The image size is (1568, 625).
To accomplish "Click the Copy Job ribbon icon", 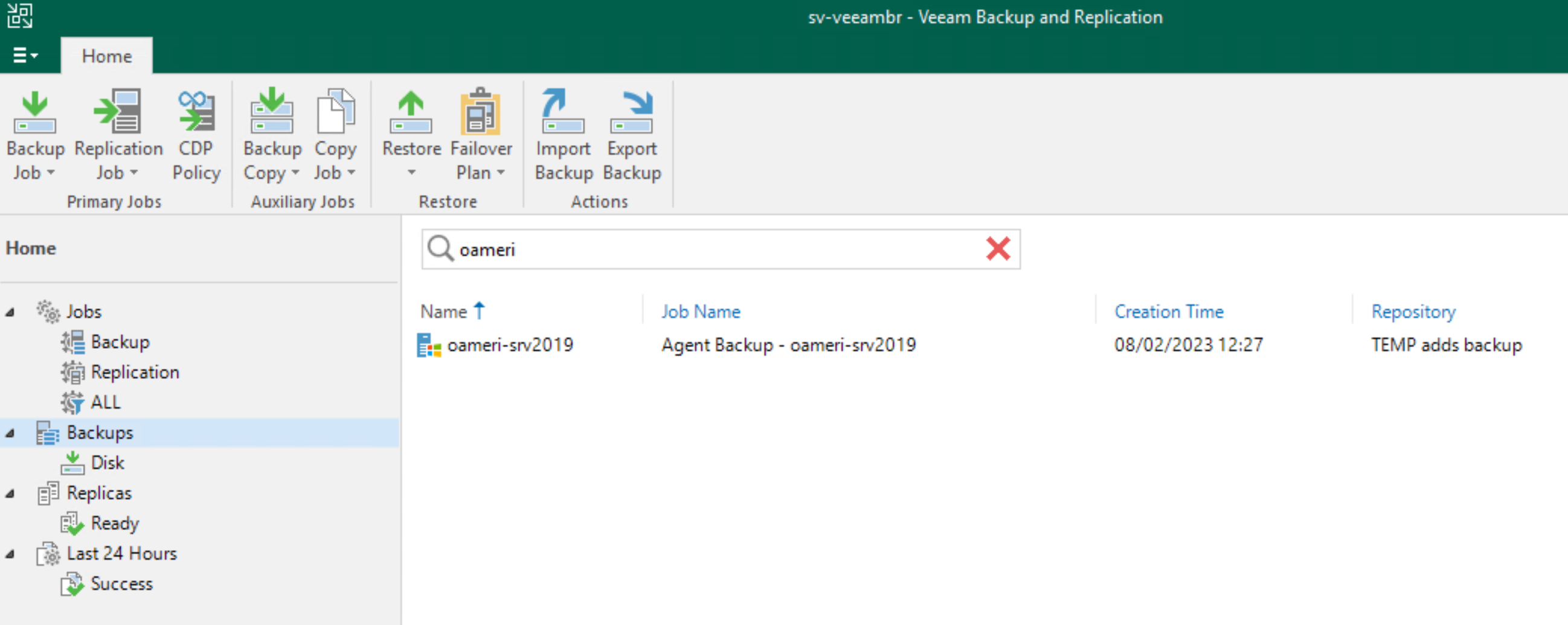I will (x=335, y=111).
